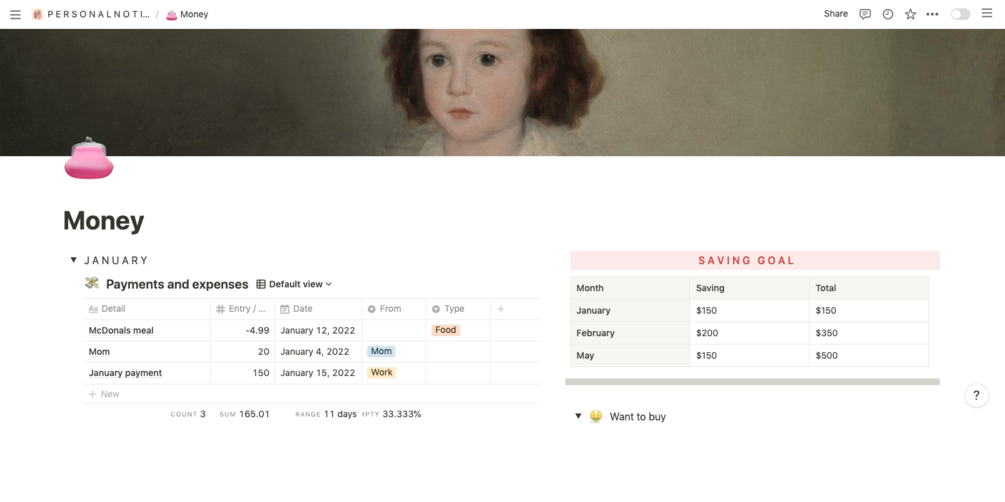Open Payments and expenses database title
The width and height of the screenshot is (1005, 502).
(x=177, y=284)
